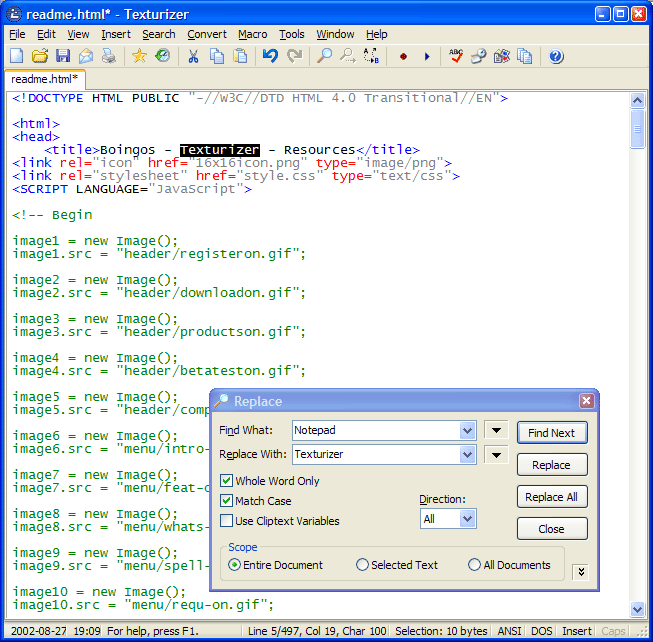Enable Use Cliptext Variables checkbox
Screen dimensions: 653x642
point(226,521)
